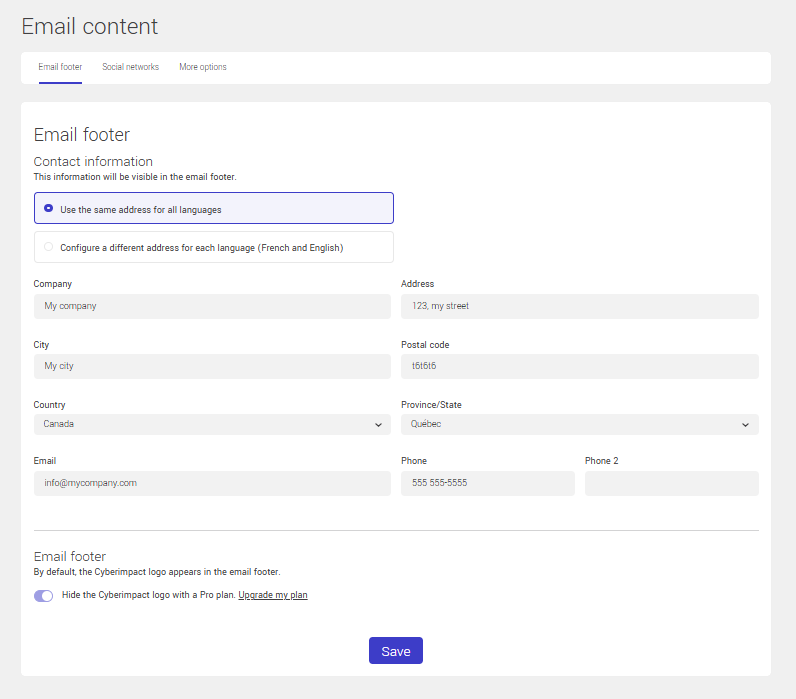The height and width of the screenshot is (699, 796).
Task: Open the More options tab
Action: click(203, 67)
